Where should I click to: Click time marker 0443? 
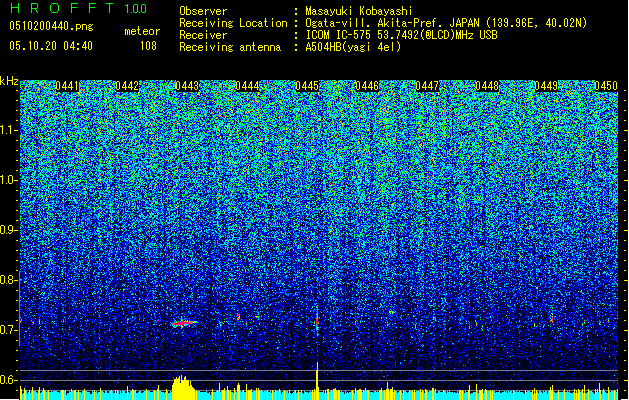(187, 86)
